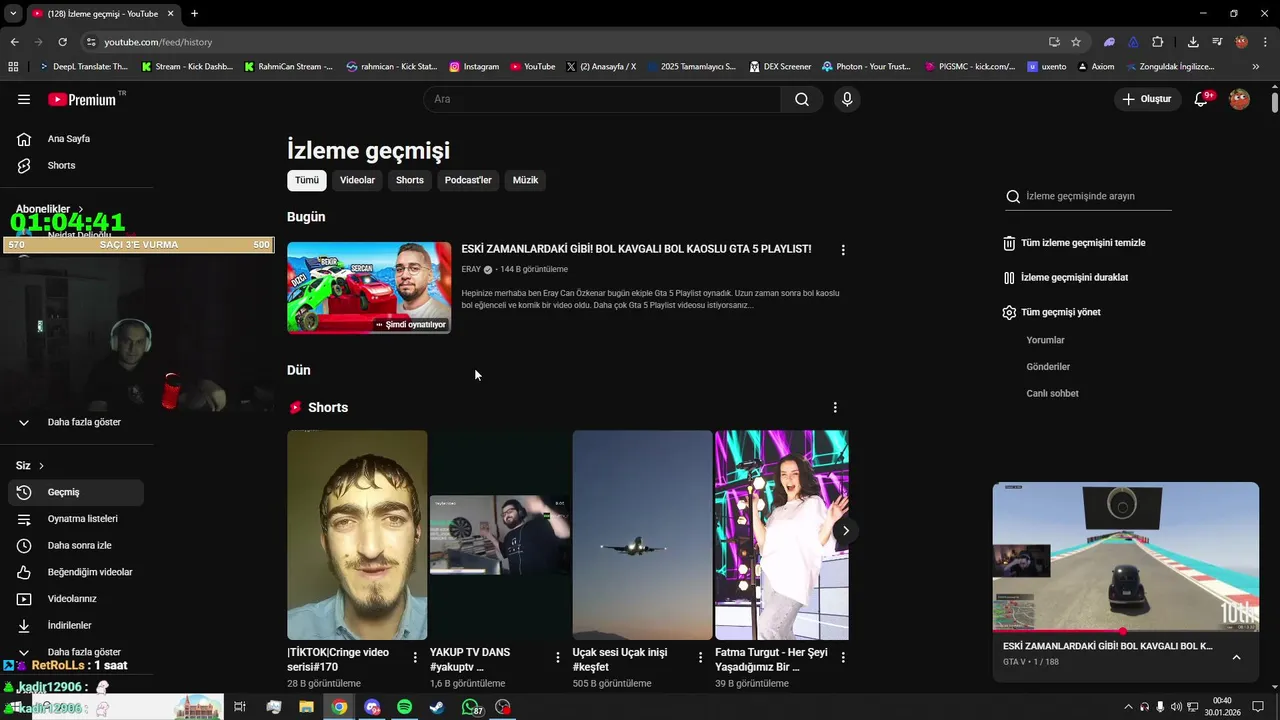Screen dimensions: 1280x720
Task: Open the account avatar menu
Action: [1239, 99]
